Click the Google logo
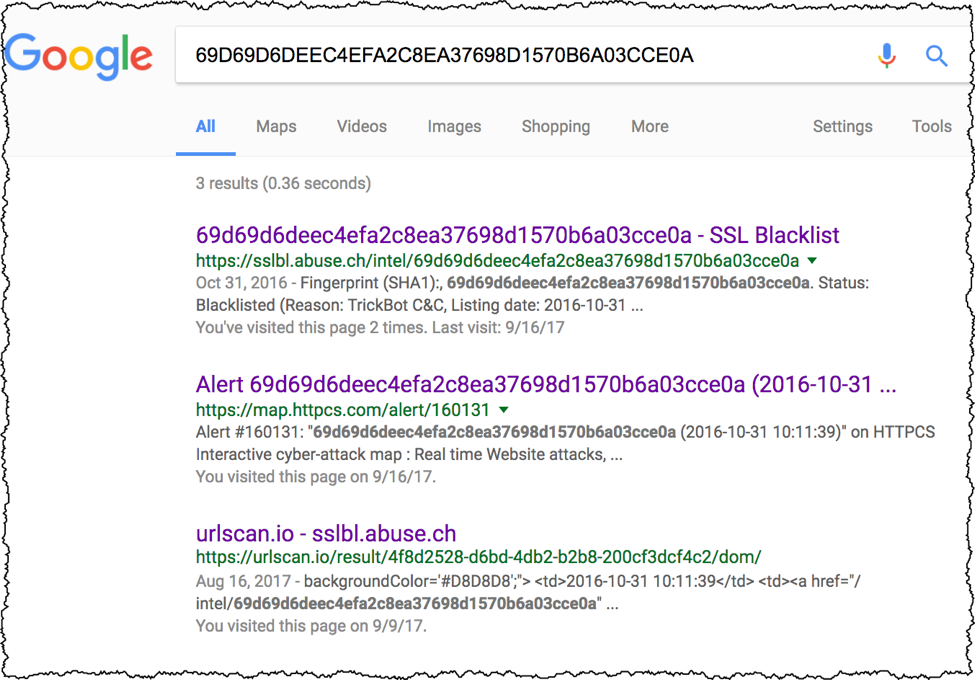975x680 pixels. point(79,56)
